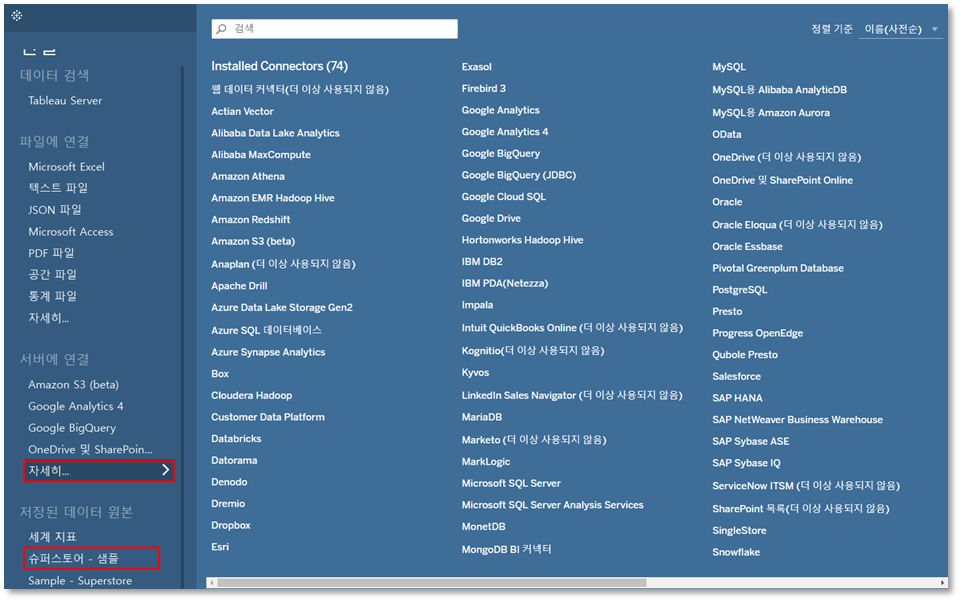This screenshot has width=961, height=602.
Task: Select OData connector
Action: (726, 134)
